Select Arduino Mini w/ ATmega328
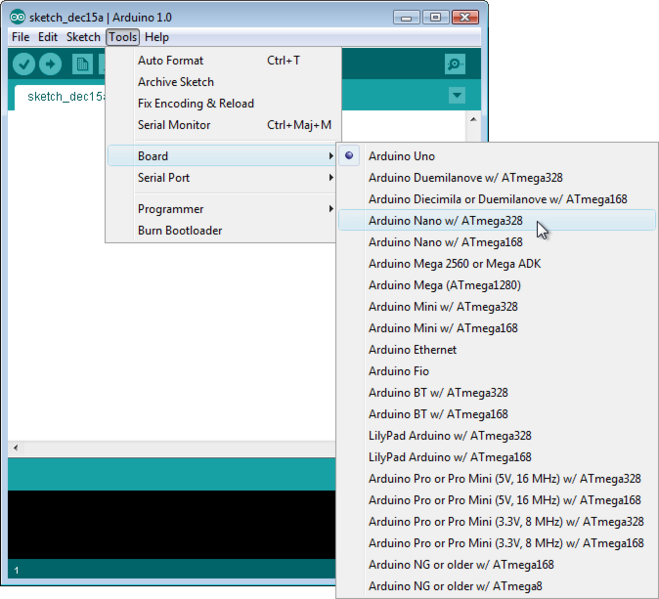This screenshot has width=659, height=599. (x=497, y=306)
